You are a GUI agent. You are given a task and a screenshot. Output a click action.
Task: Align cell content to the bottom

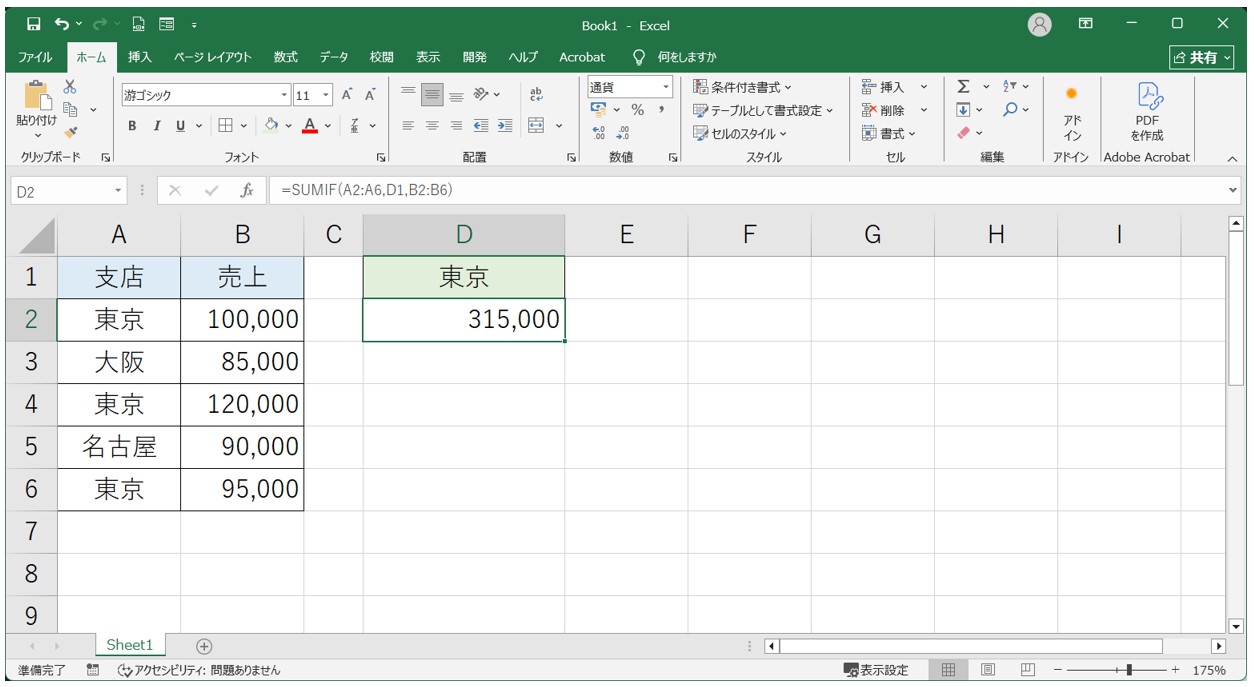456,96
